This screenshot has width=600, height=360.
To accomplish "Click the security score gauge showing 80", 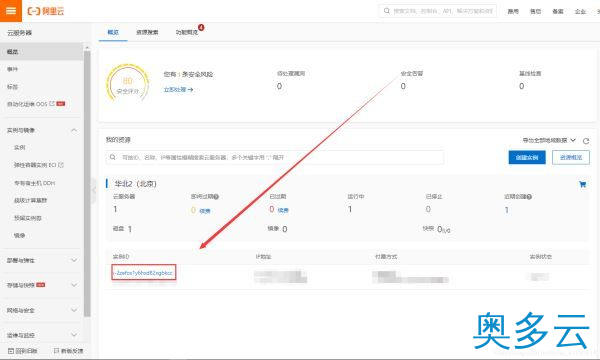I will (x=127, y=84).
